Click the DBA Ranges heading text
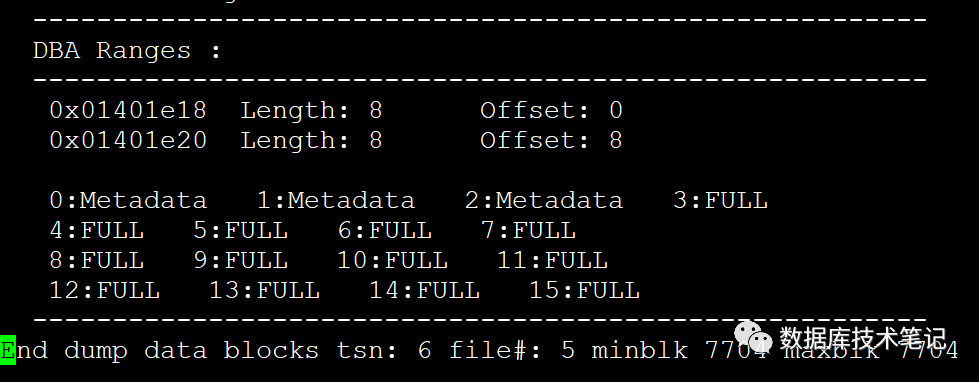The height and width of the screenshot is (382, 979). pos(127,51)
